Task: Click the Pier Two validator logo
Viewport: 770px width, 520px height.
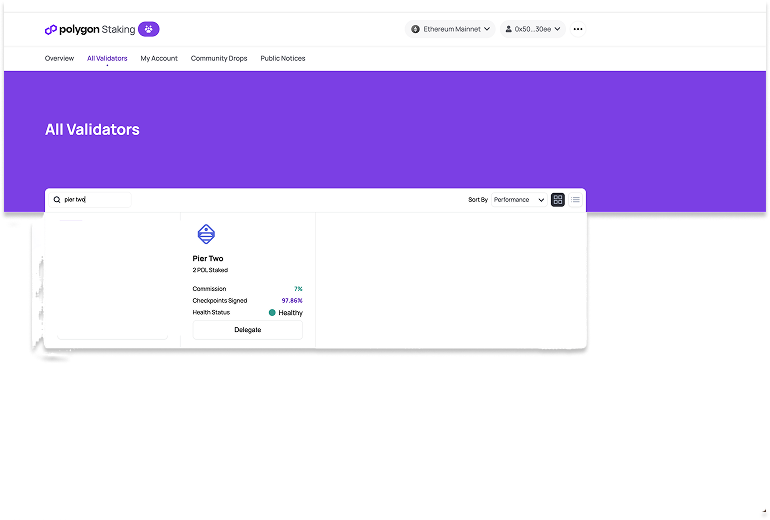Action: click(206, 234)
